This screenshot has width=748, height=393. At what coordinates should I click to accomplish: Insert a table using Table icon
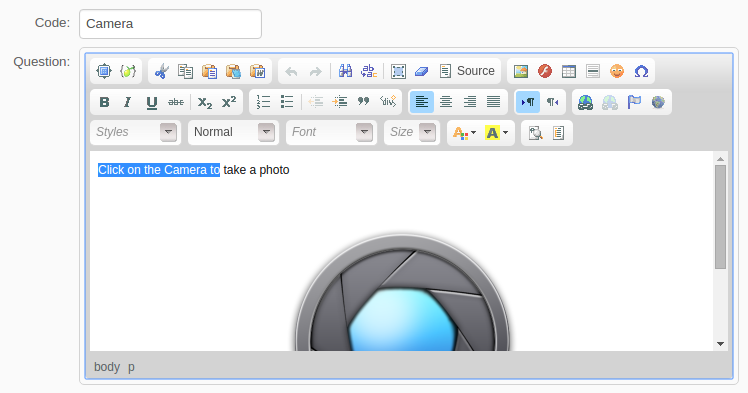click(569, 71)
